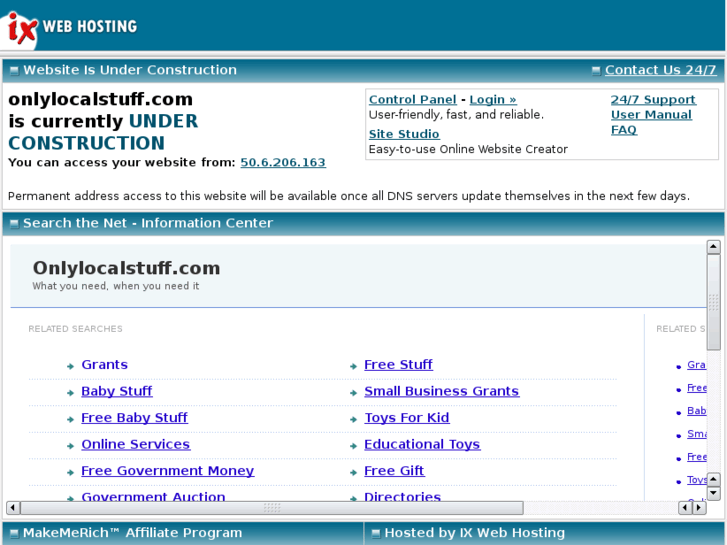Screen dimensions: 727x545
Task: Open the Free Baby Stuff link
Action: point(134,417)
